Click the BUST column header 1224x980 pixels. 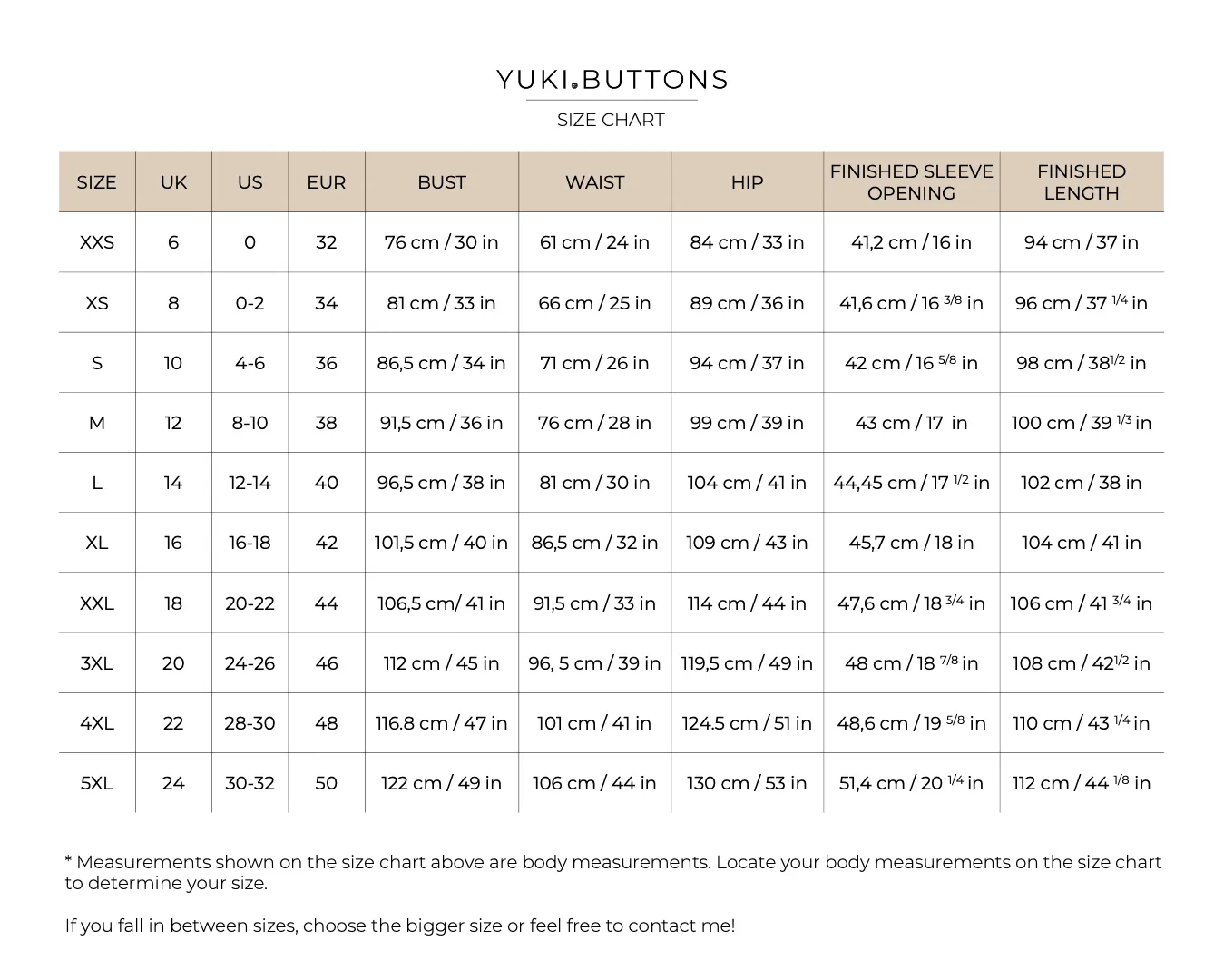coord(442,182)
